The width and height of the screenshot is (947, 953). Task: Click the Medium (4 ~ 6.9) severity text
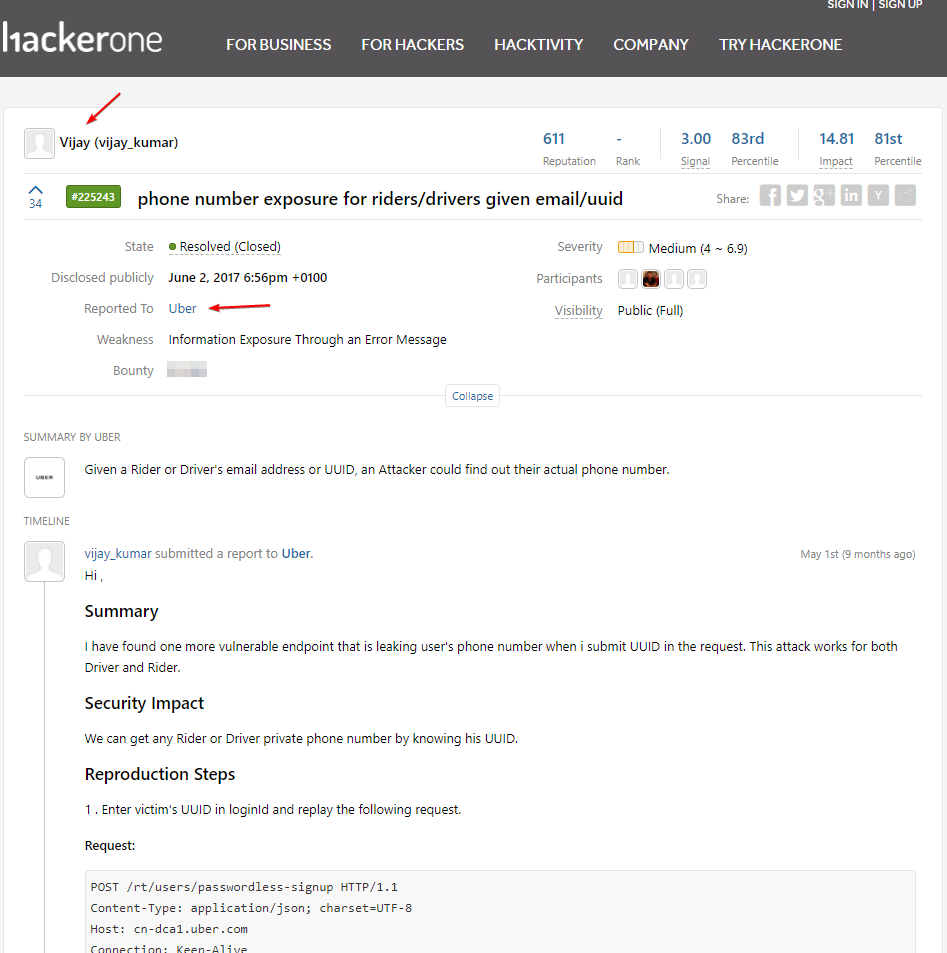tap(698, 249)
